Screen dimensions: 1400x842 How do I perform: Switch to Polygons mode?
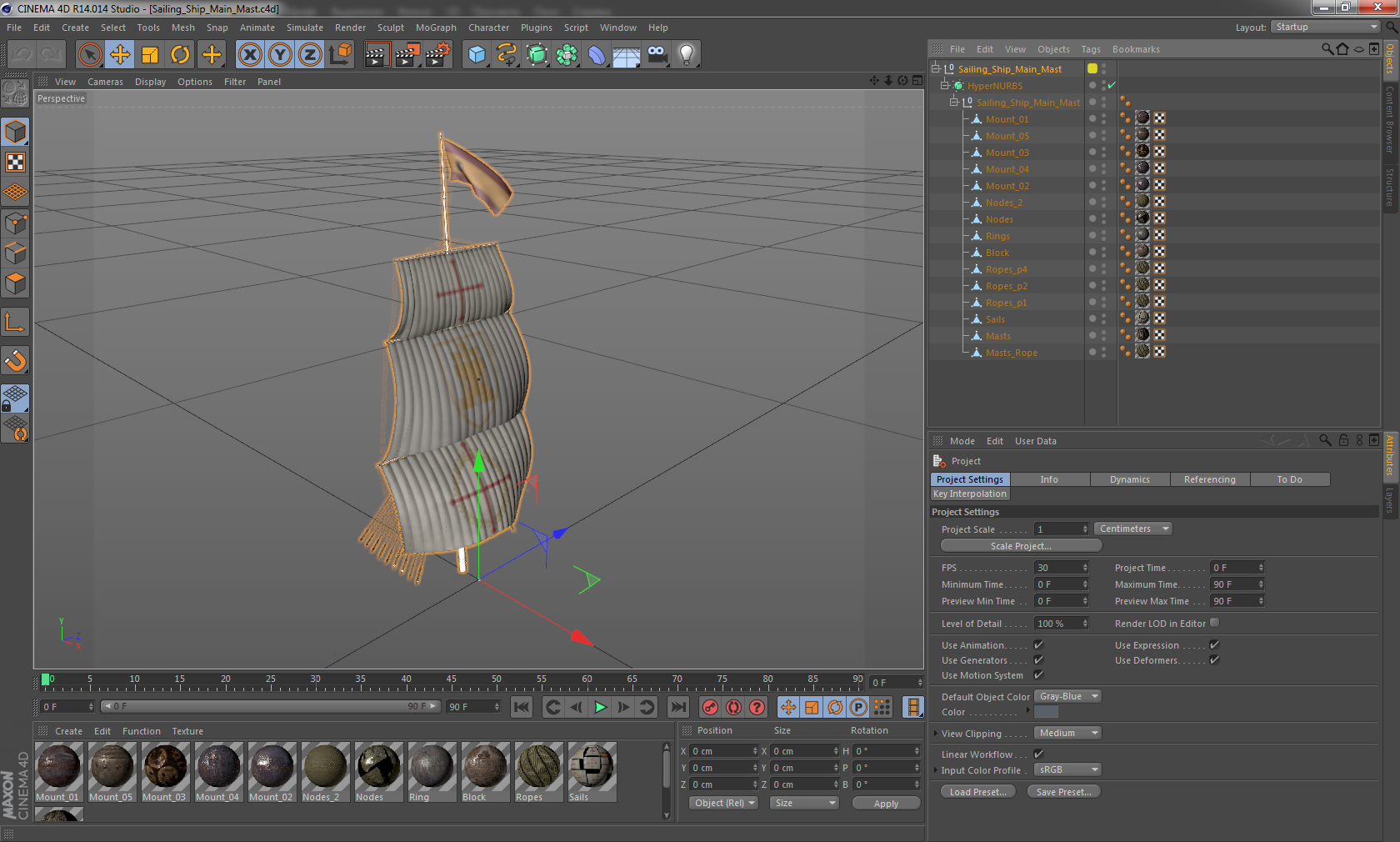point(15,283)
